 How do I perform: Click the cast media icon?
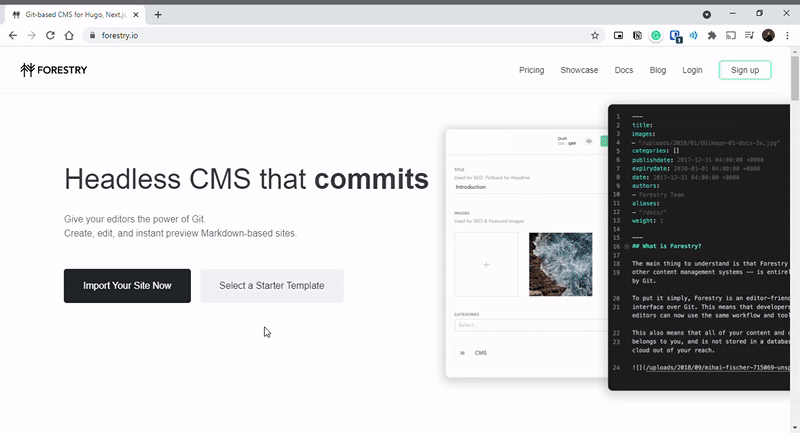(x=731, y=35)
